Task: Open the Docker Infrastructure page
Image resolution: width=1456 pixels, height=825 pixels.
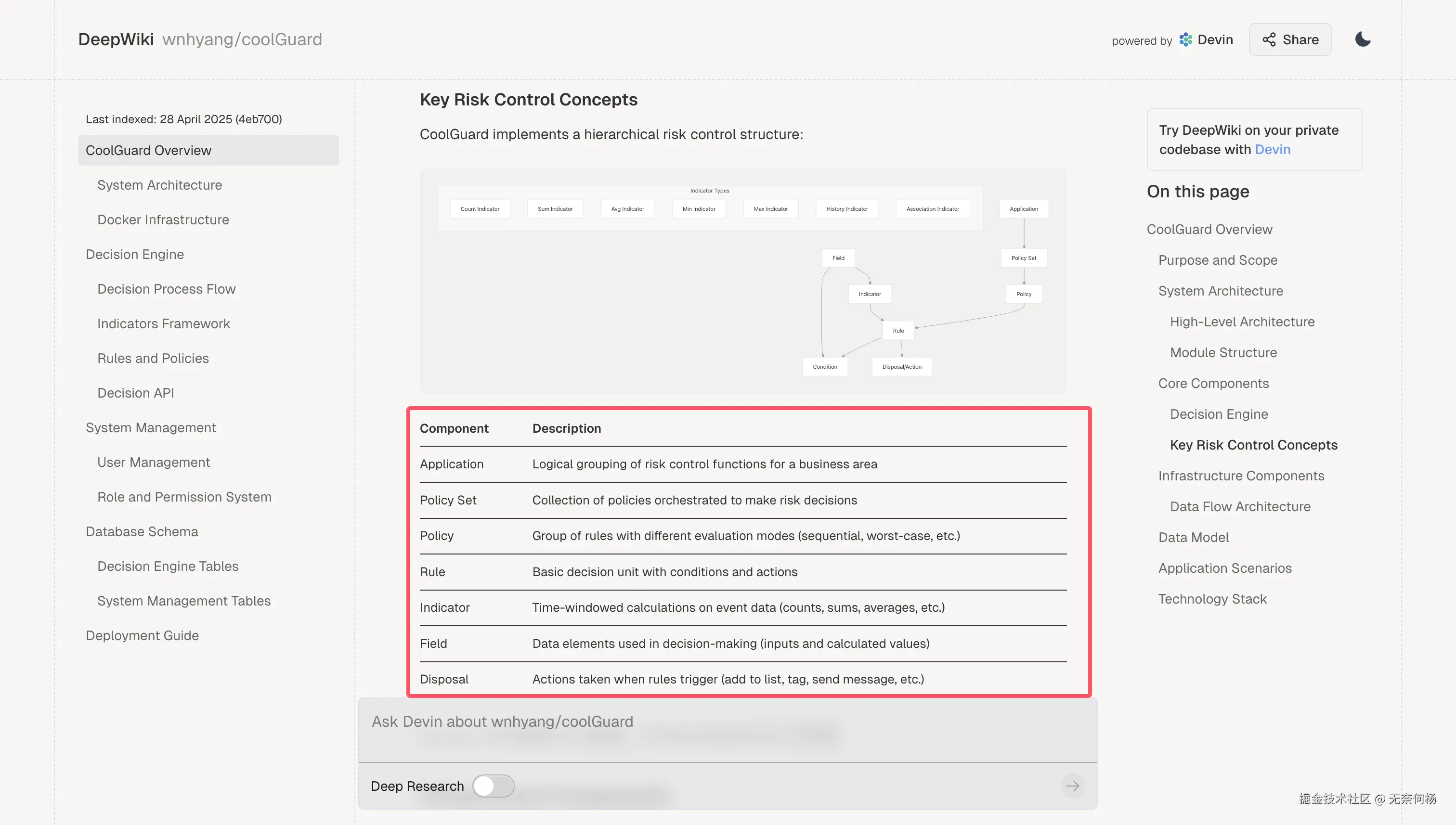Action: pyautogui.click(x=163, y=220)
